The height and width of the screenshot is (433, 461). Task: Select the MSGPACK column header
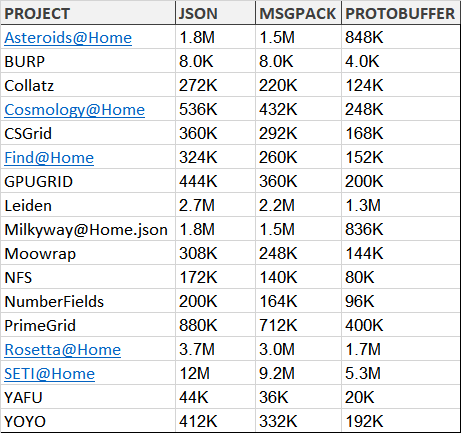[298, 13]
